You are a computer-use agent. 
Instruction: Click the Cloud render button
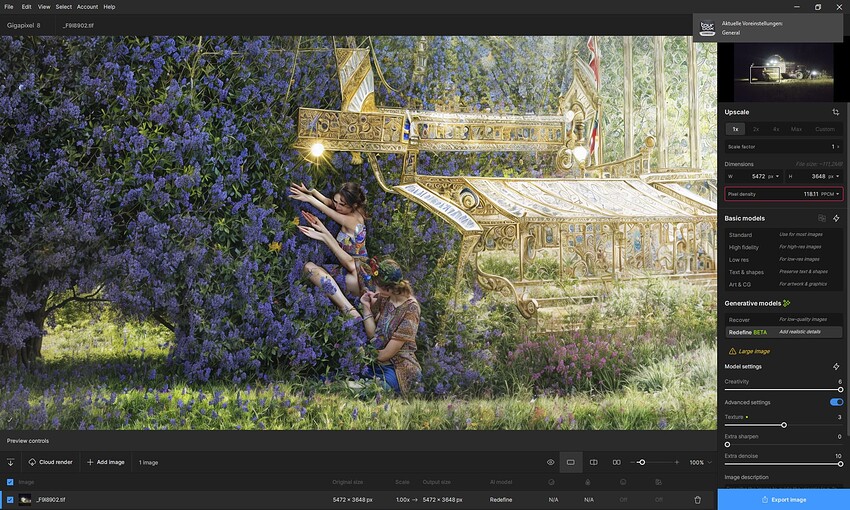pos(50,462)
